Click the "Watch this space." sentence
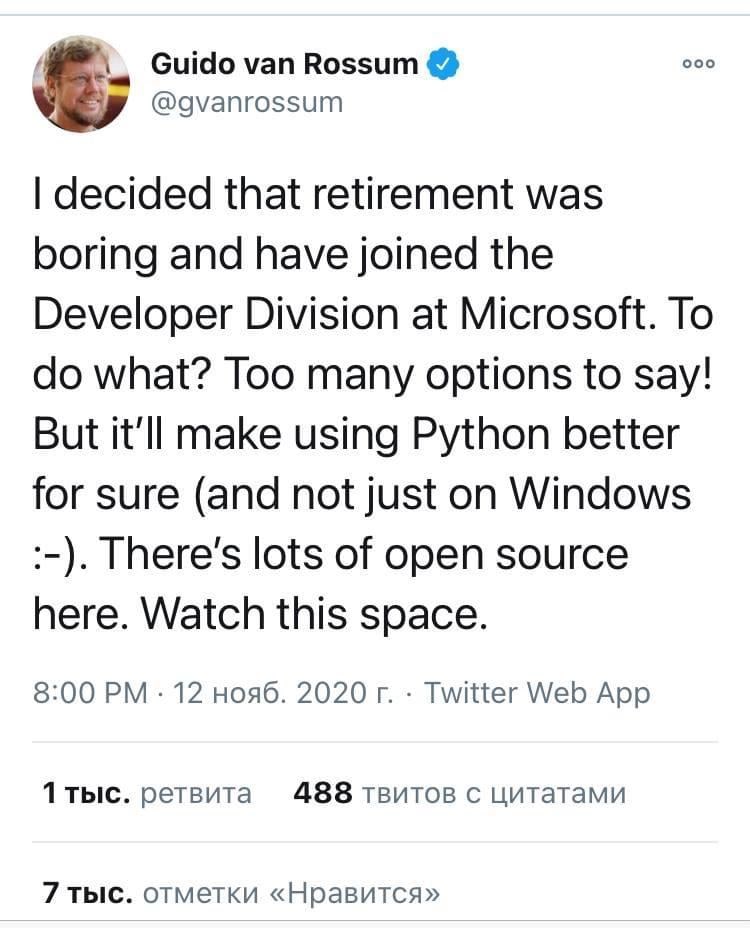Image resolution: width=750 pixels, height=928 pixels. 316,616
